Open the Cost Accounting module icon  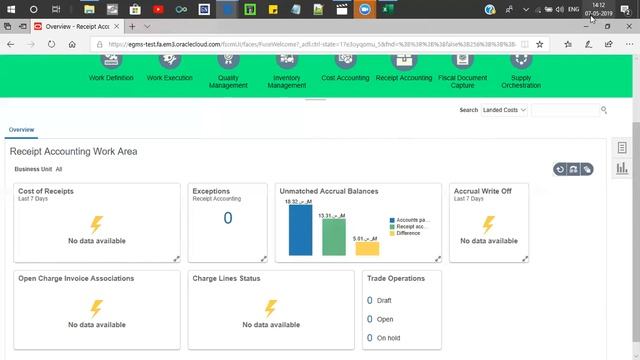pyautogui.click(x=345, y=60)
